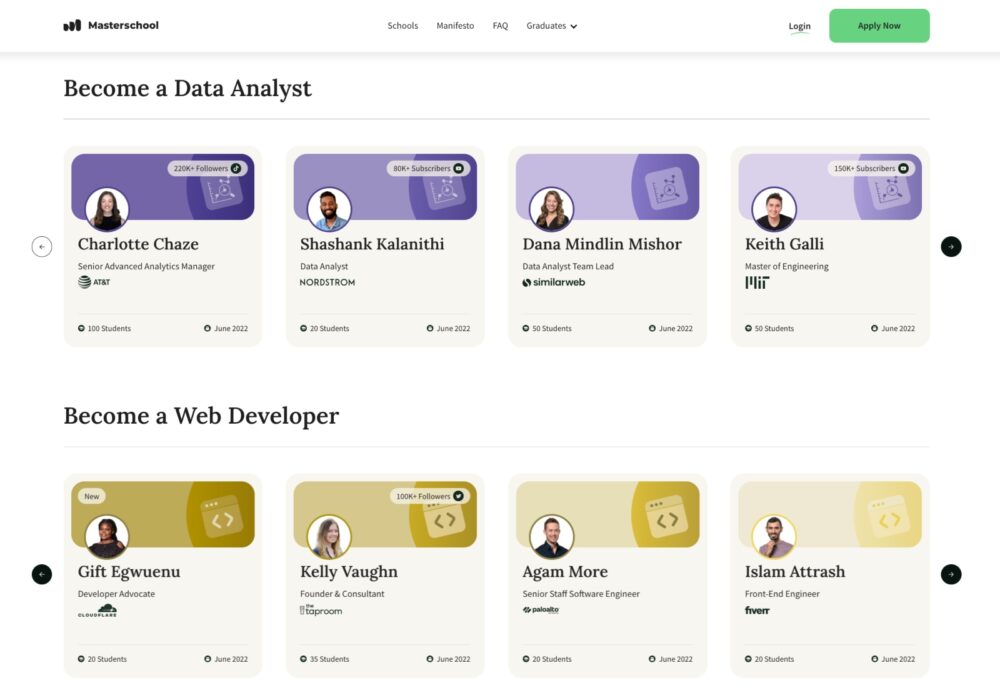Click the clock icon next to June 2022 on Keith's card
Image resolution: width=1000 pixels, height=693 pixels.
(872, 328)
